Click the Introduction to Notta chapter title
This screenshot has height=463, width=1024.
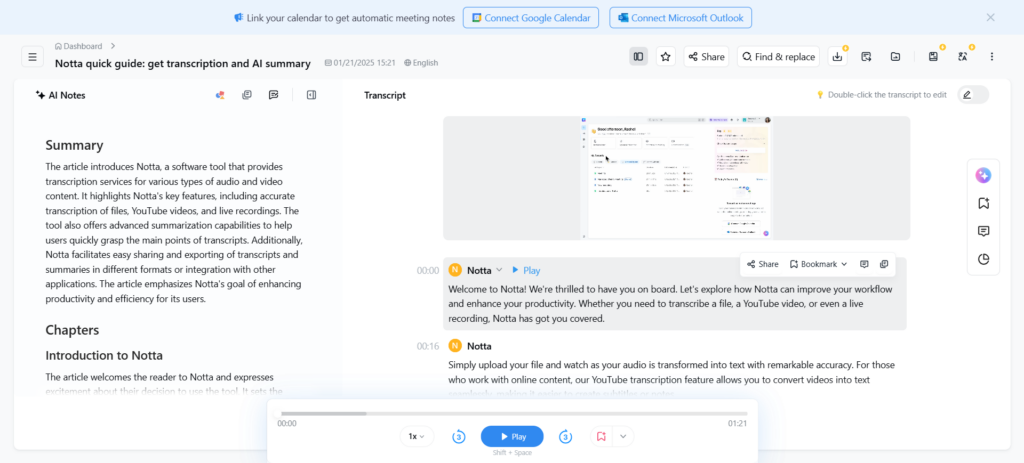click(x=104, y=355)
